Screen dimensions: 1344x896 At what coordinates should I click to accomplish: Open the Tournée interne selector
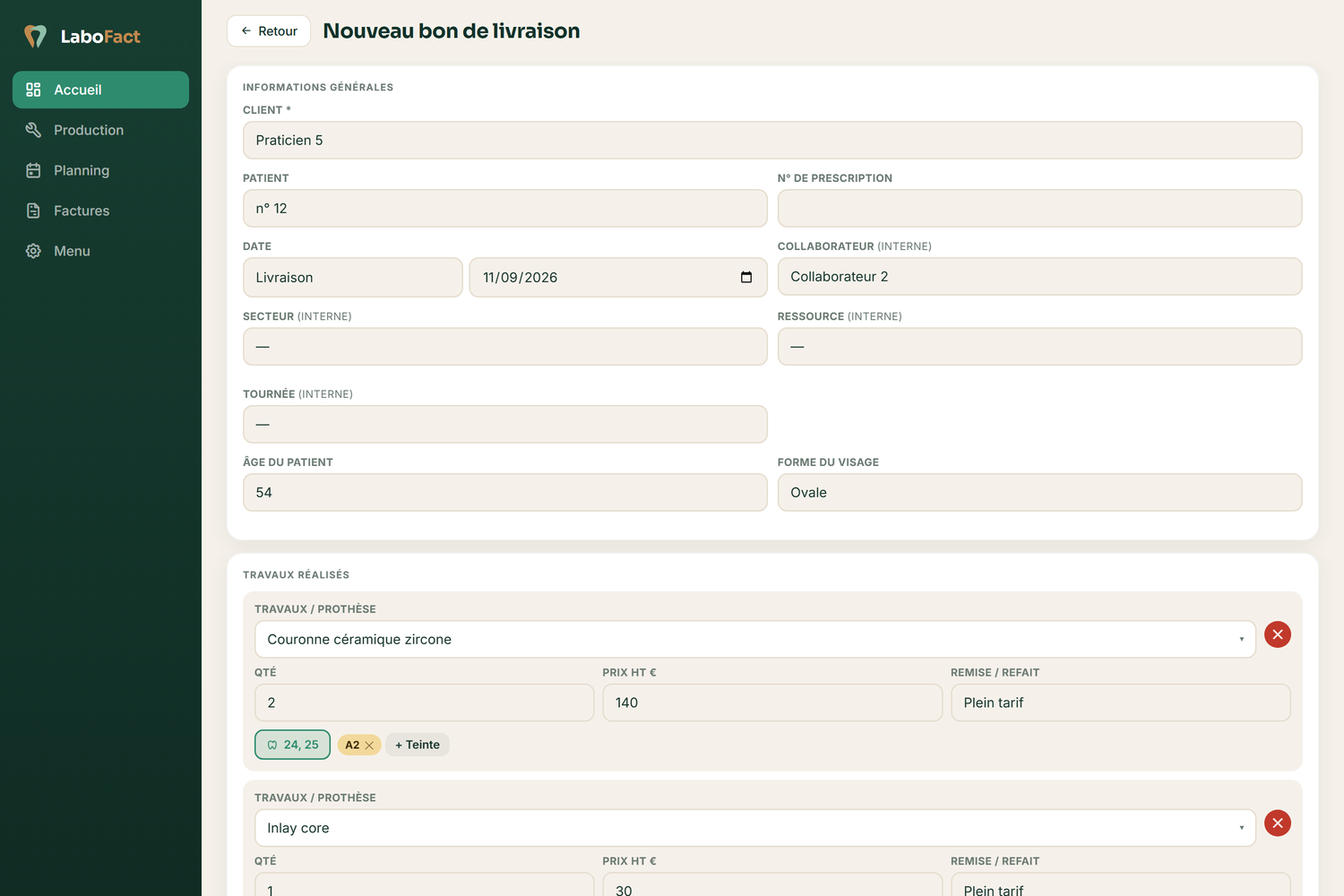(505, 425)
